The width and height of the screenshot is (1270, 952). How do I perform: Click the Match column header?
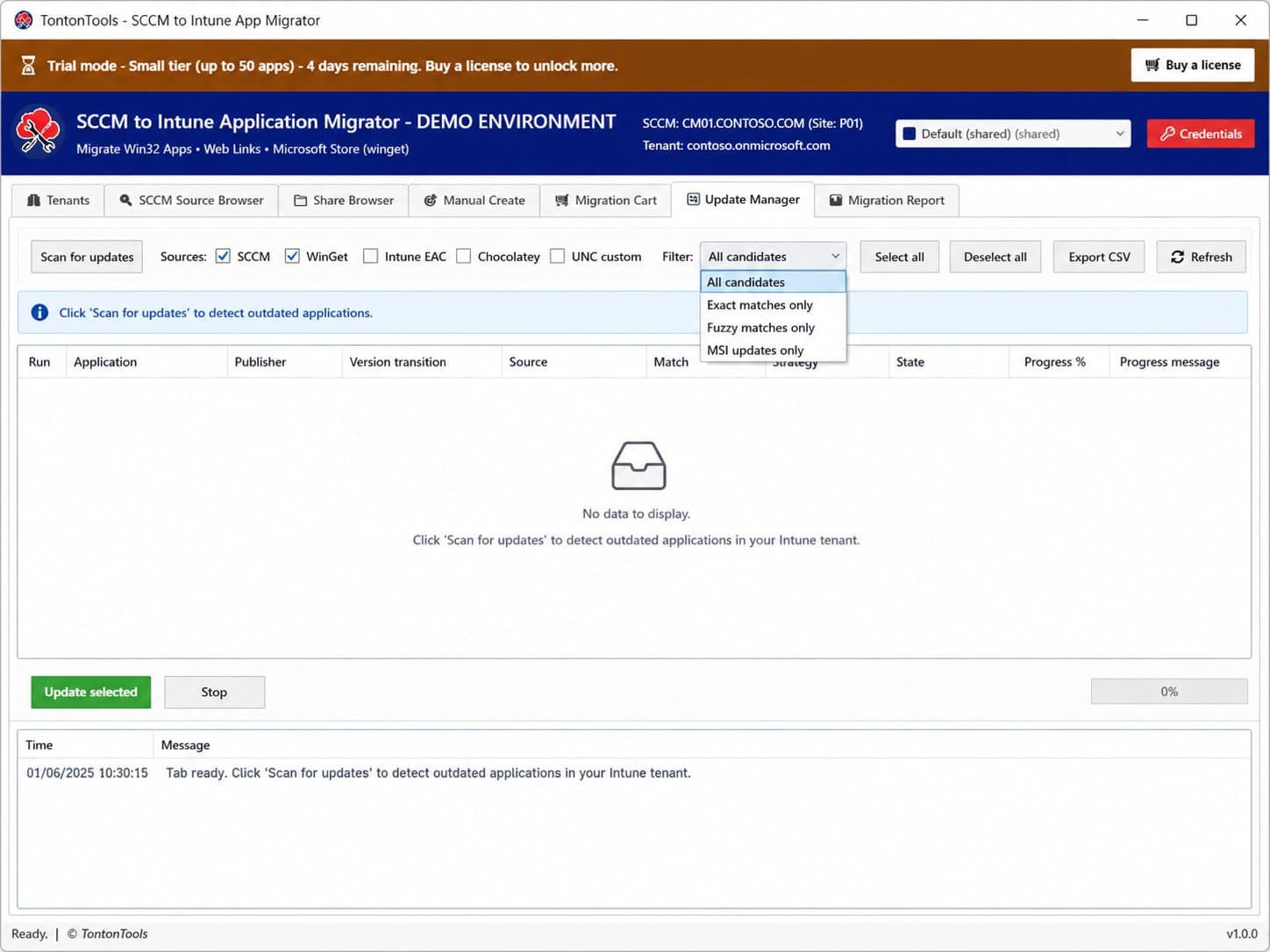[x=674, y=362]
